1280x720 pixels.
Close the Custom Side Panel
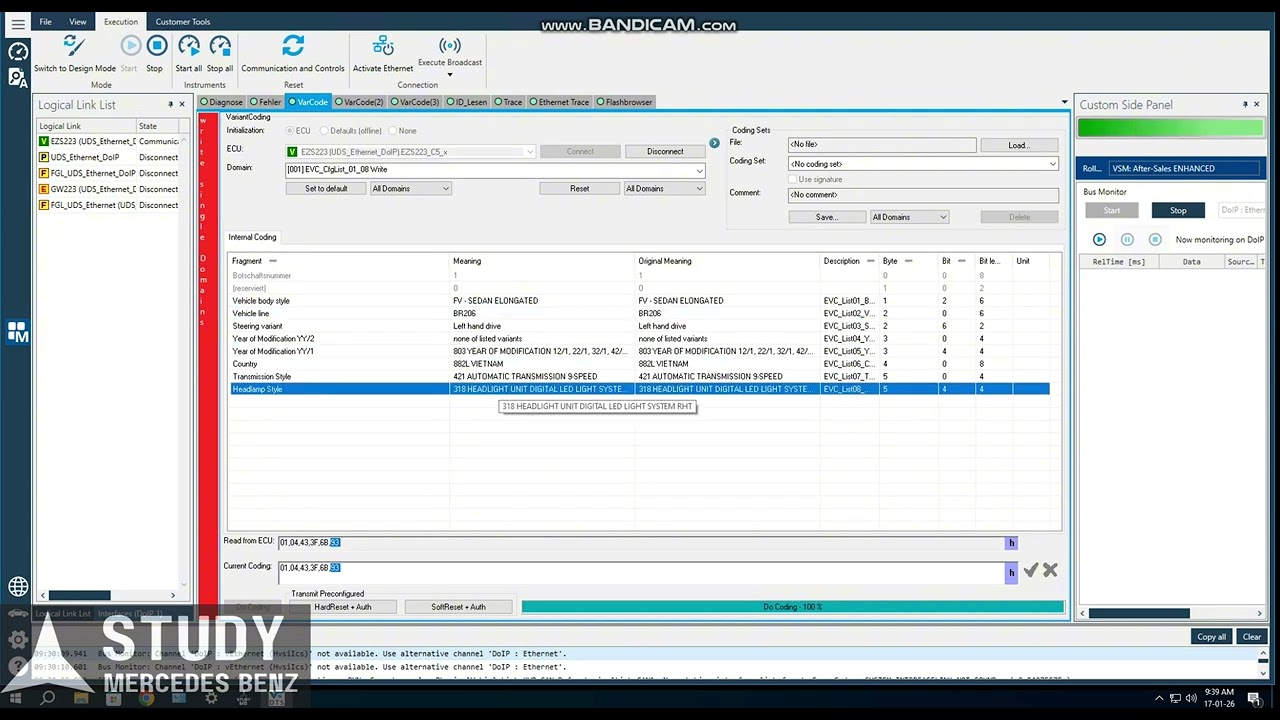[x=1257, y=104]
